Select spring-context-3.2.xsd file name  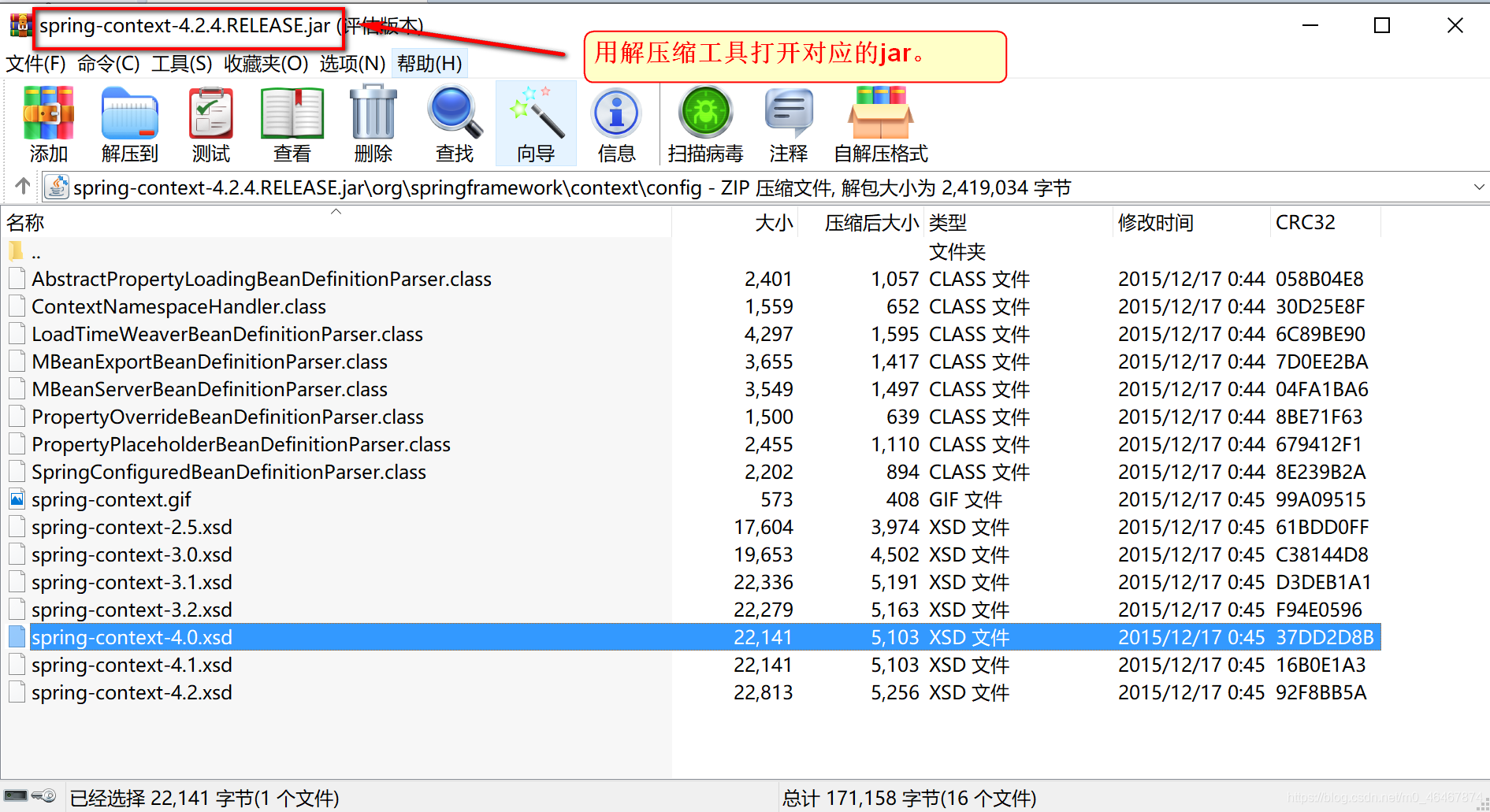132,610
